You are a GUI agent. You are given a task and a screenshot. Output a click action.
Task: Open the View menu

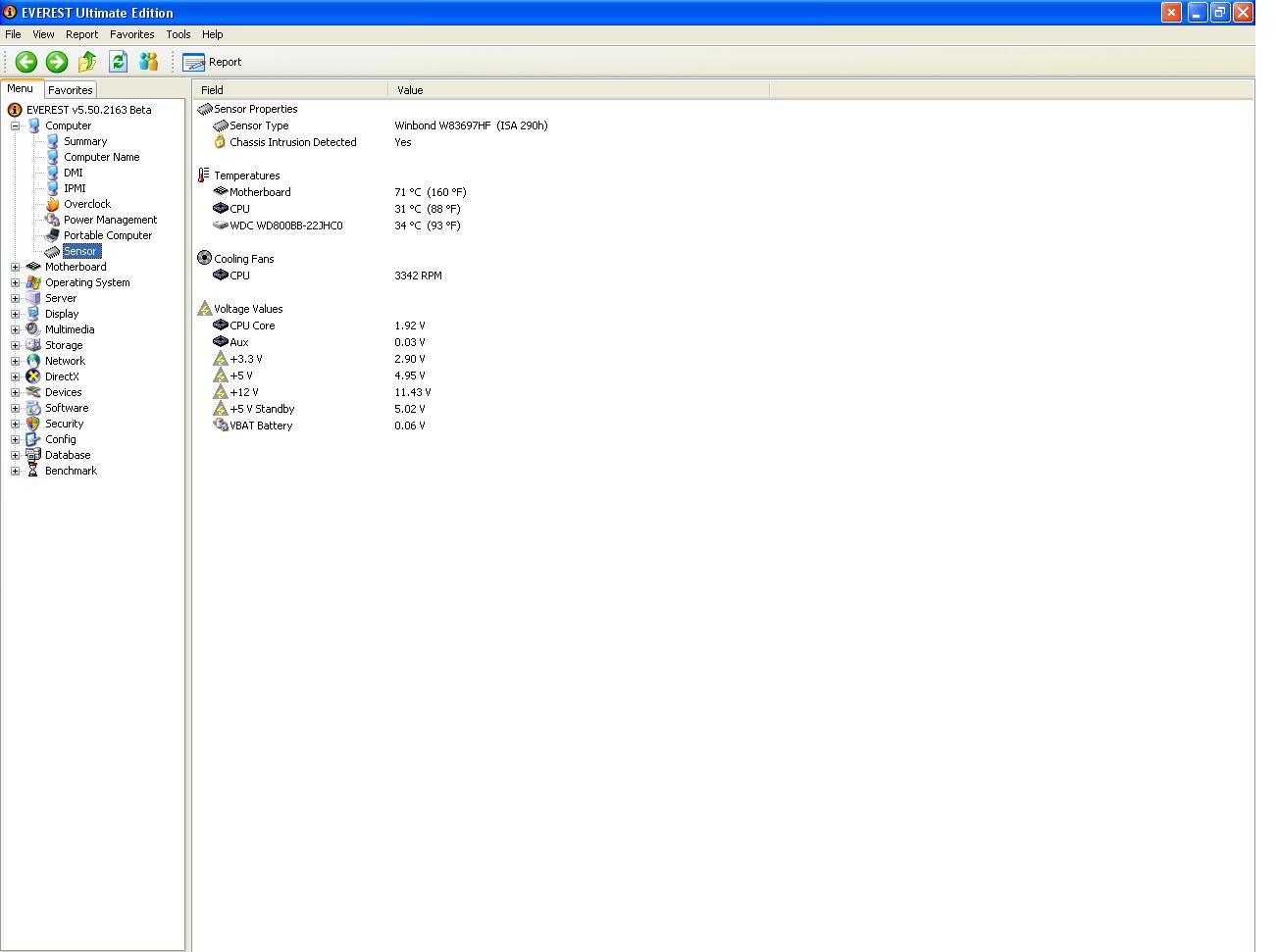(x=43, y=34)
